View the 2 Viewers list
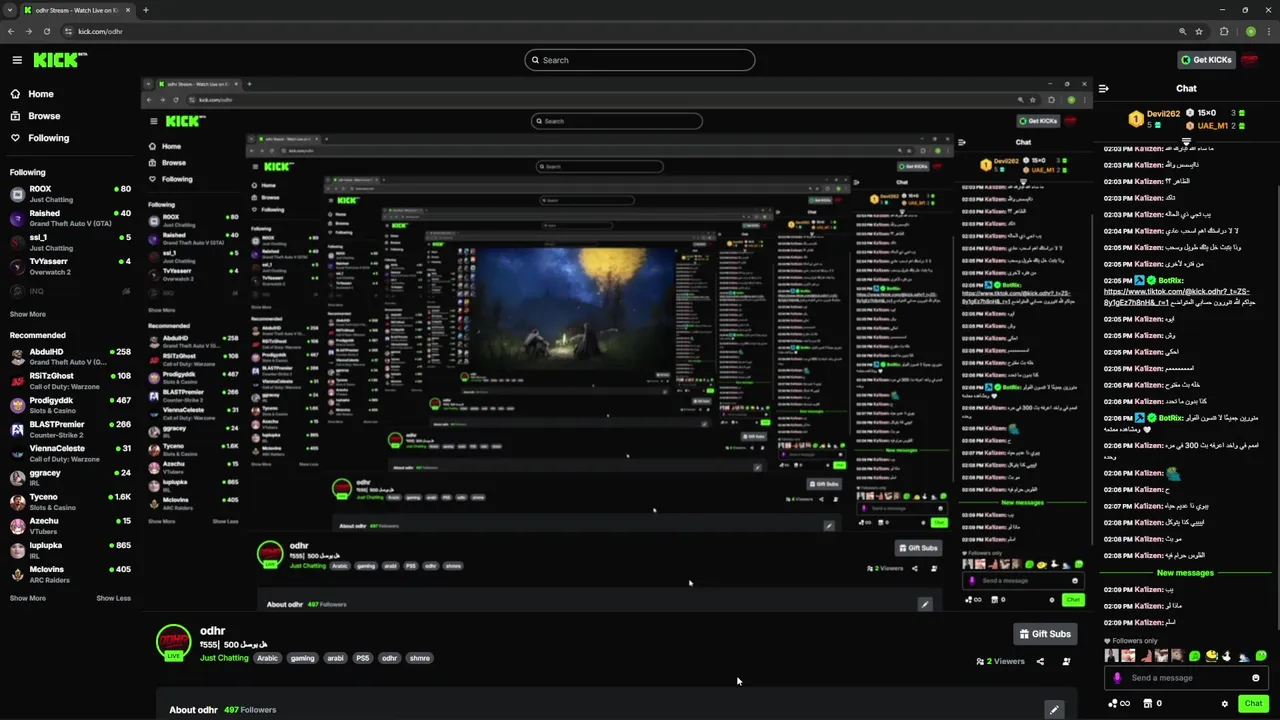Viewport: 1280px width, 720px height. (1000, 661)
